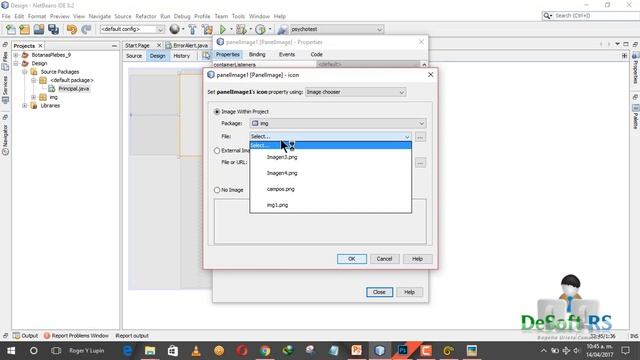The width and height of the screenshot is (640, 360).
Task: Open the Output panel tab
Action: (x=26, y=336)
